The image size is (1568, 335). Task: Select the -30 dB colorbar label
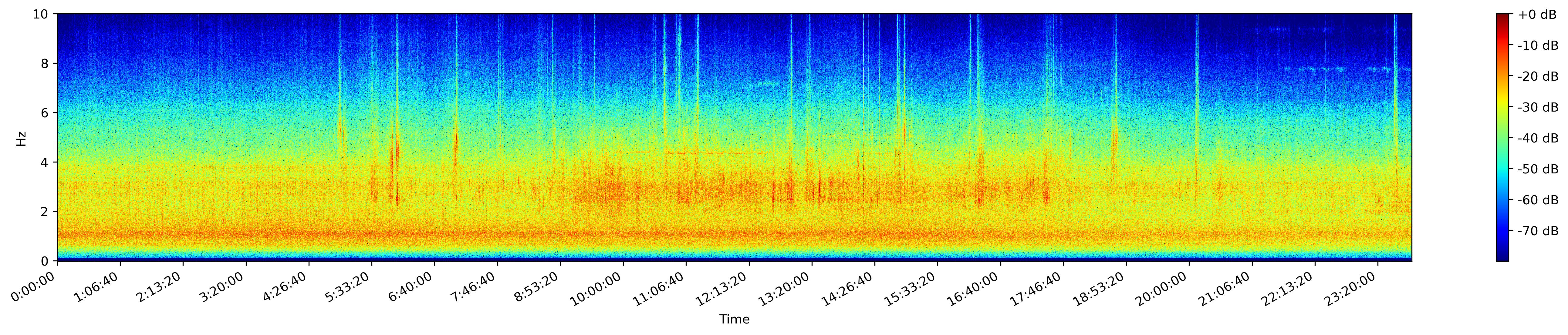click(1538, 108)
